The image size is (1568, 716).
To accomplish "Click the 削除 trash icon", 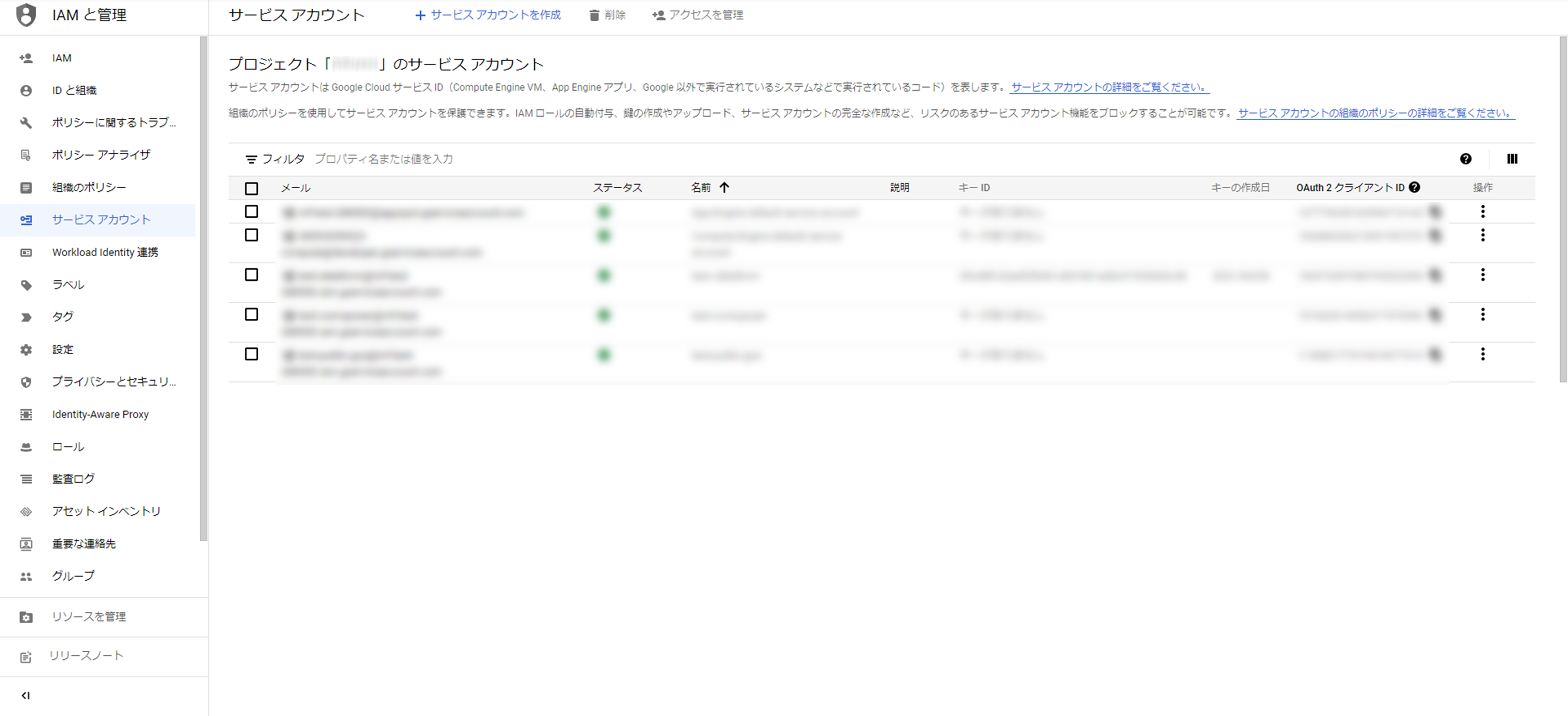I will tap(594, 15).
